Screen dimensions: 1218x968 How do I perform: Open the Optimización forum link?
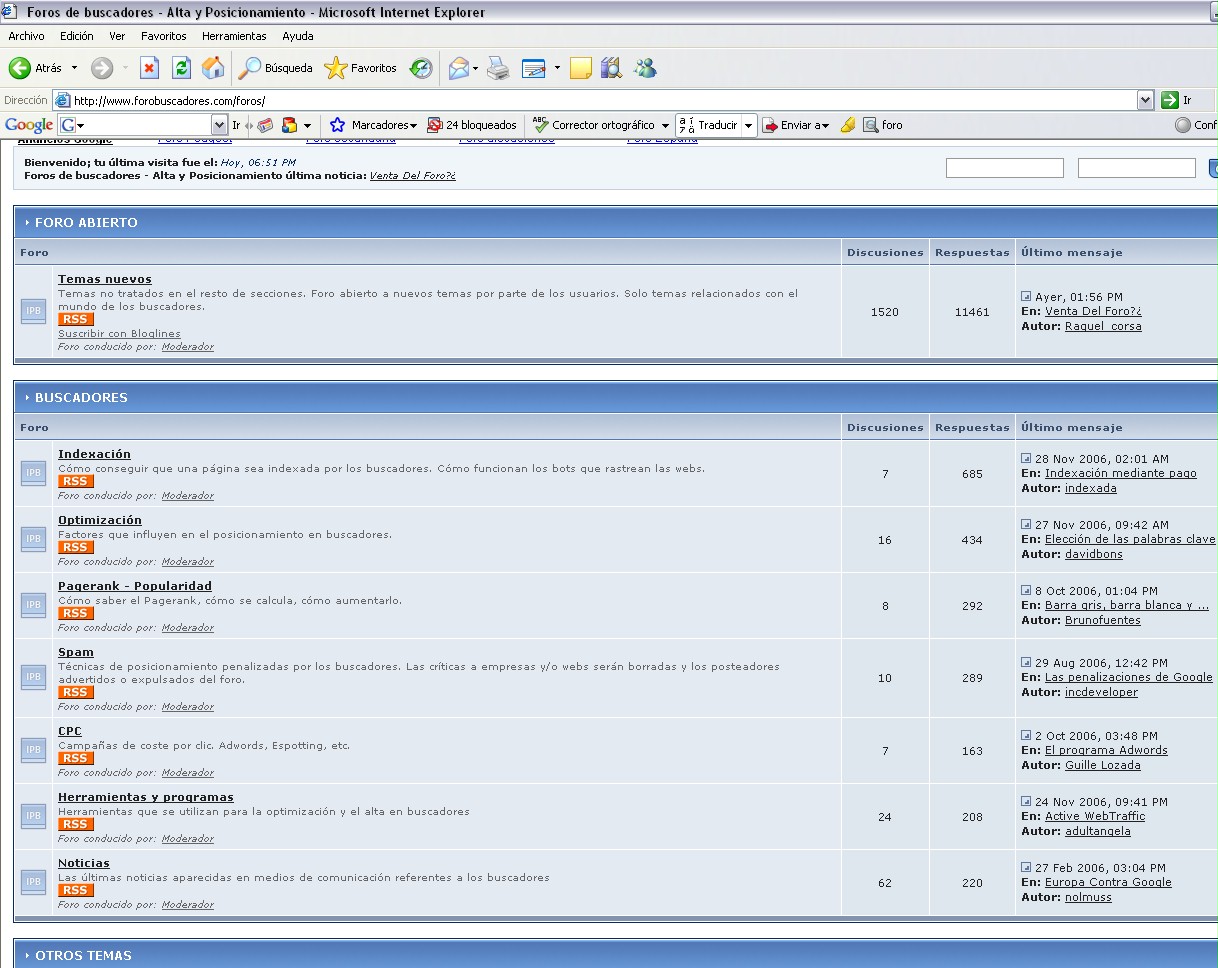pos(100,520)
